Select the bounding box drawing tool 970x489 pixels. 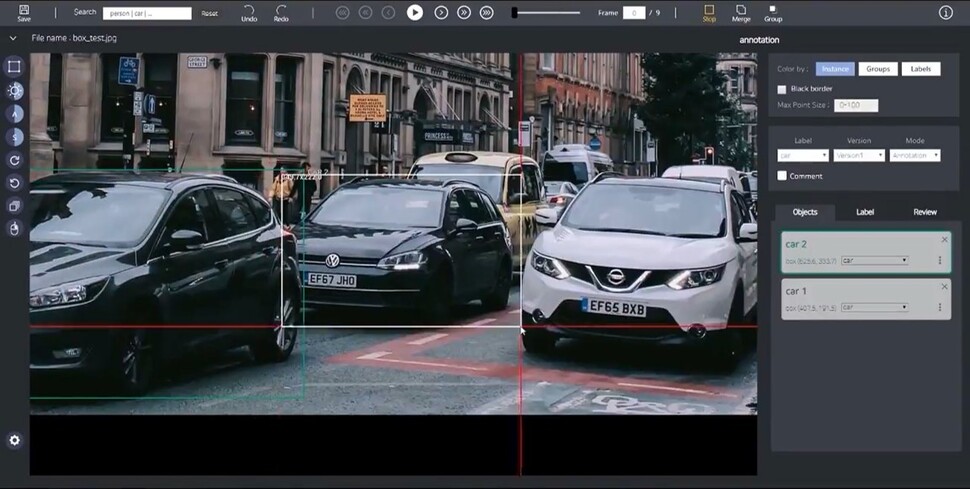[x=14, y=66]
